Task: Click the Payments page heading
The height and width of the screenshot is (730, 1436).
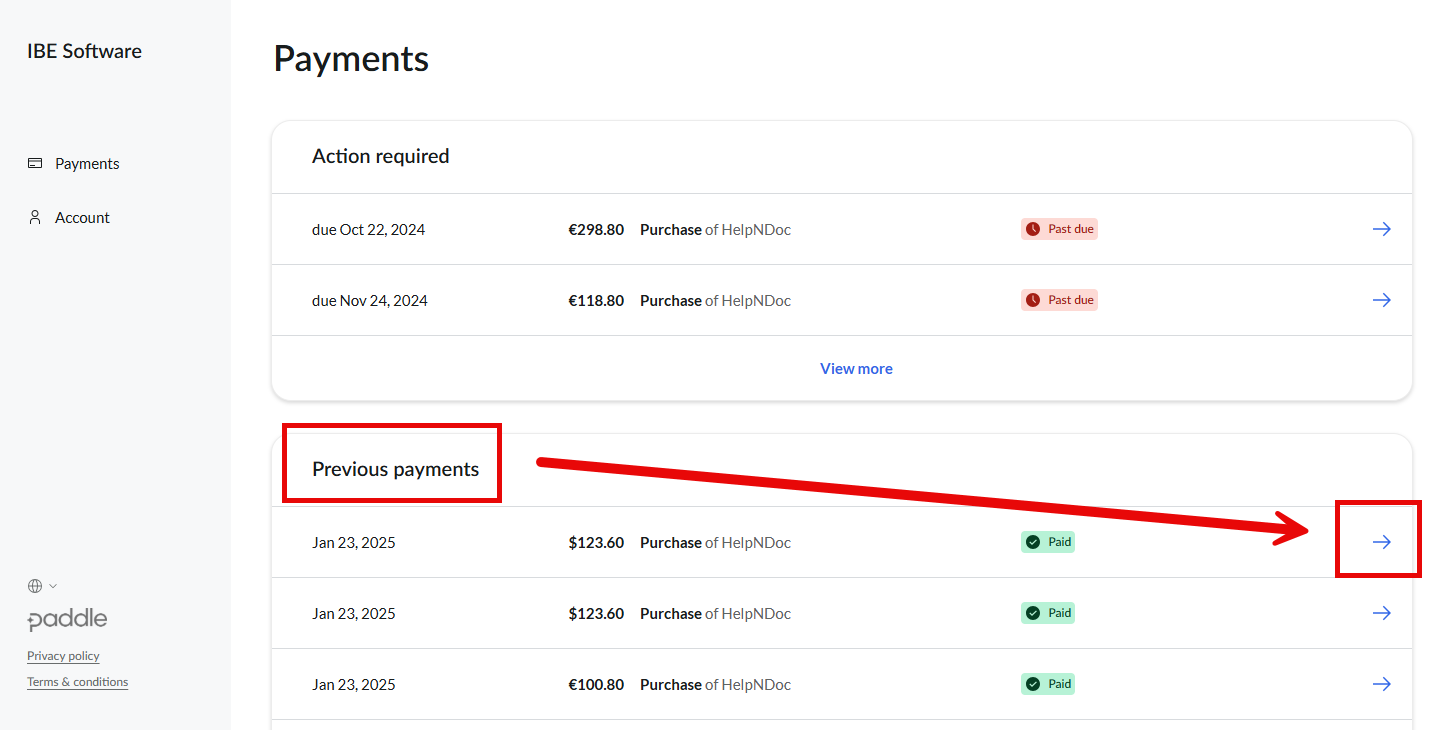Action: click(x=351, y=59)
